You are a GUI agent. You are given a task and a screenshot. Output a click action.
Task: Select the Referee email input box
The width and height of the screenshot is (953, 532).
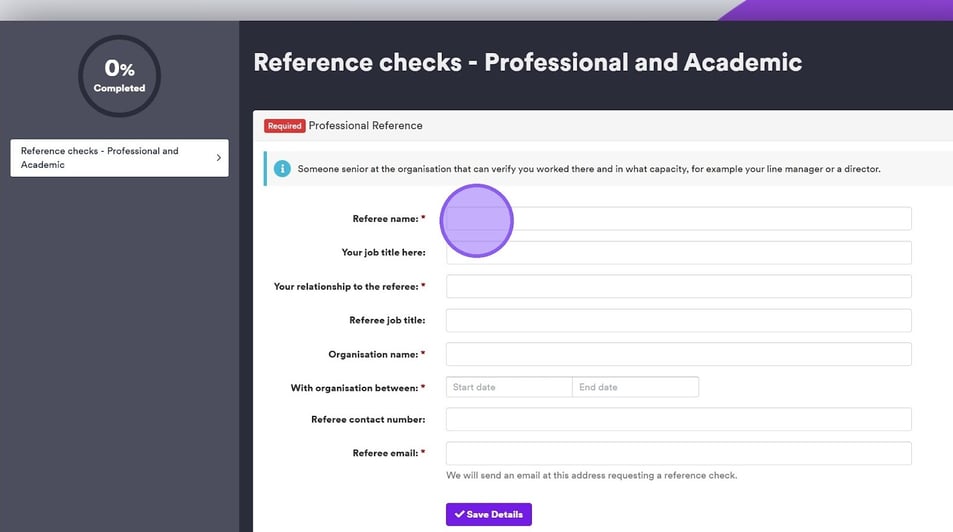[678, 453]
